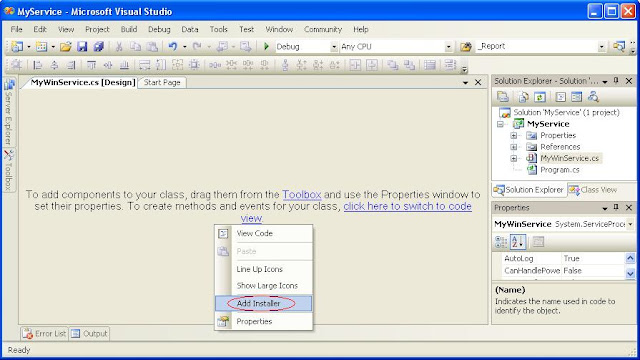Click the Cut scissors icon

coord(119,47)
